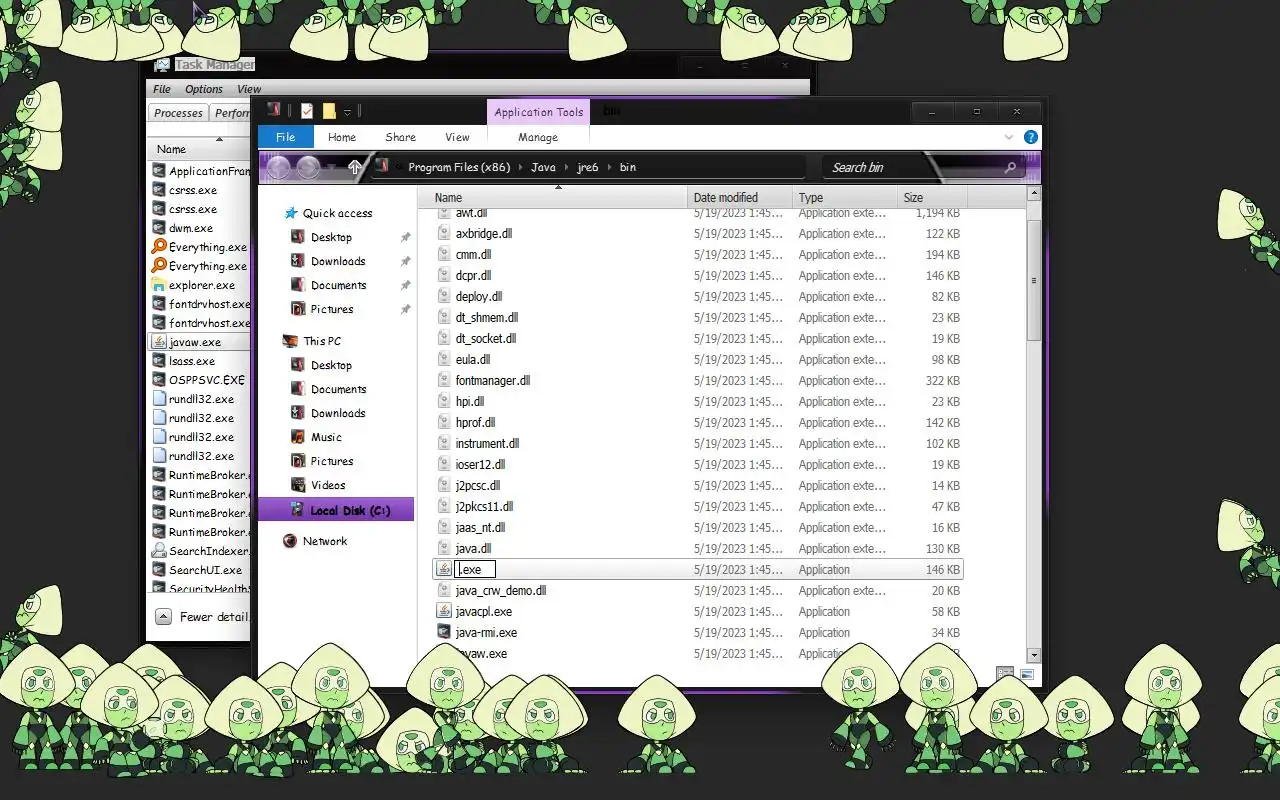Sort files by Size column header
Viewport: 1280px width, 800px height.
coord(933,197)
